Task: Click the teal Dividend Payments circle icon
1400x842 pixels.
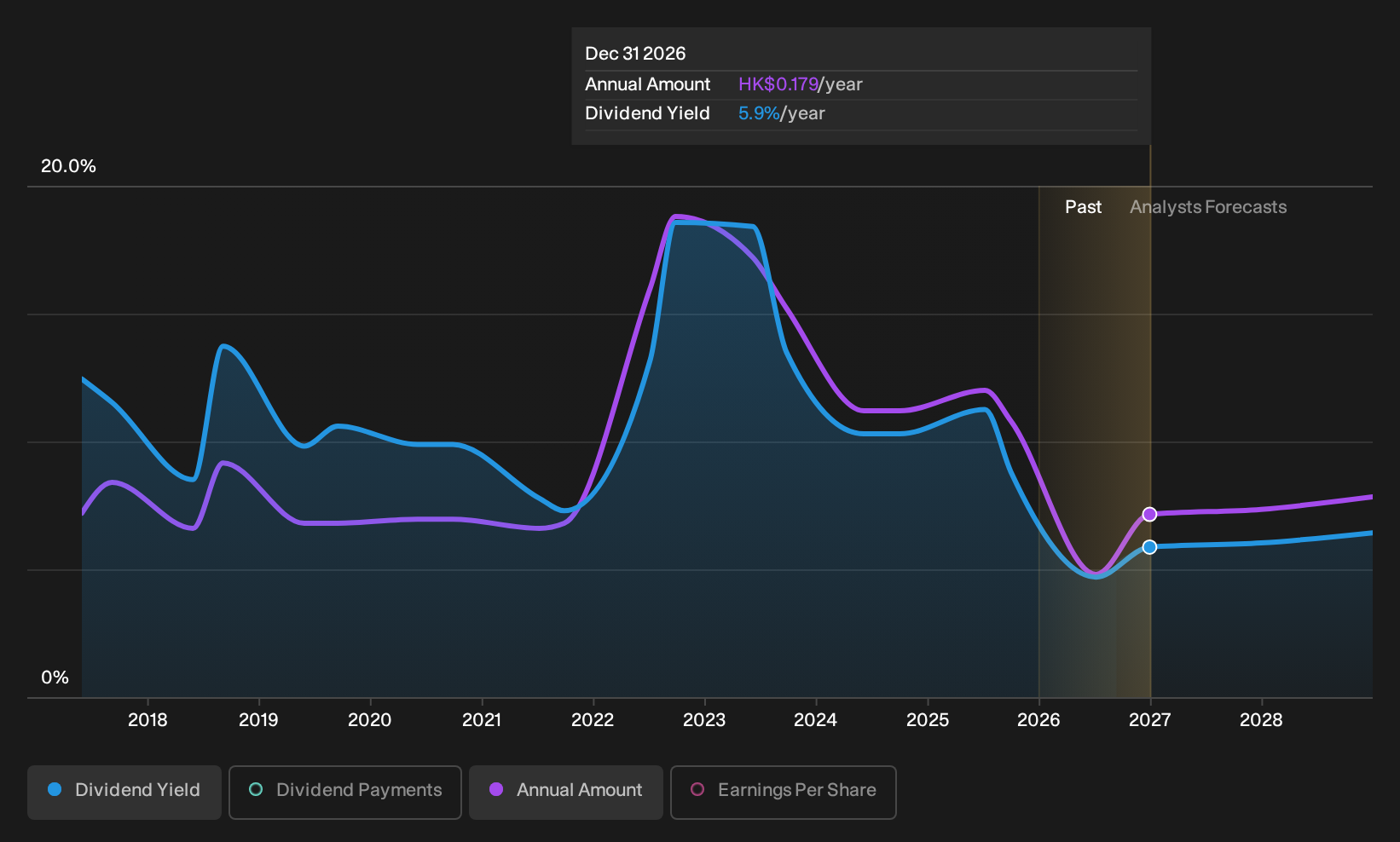Action: [x=256, y=789]
